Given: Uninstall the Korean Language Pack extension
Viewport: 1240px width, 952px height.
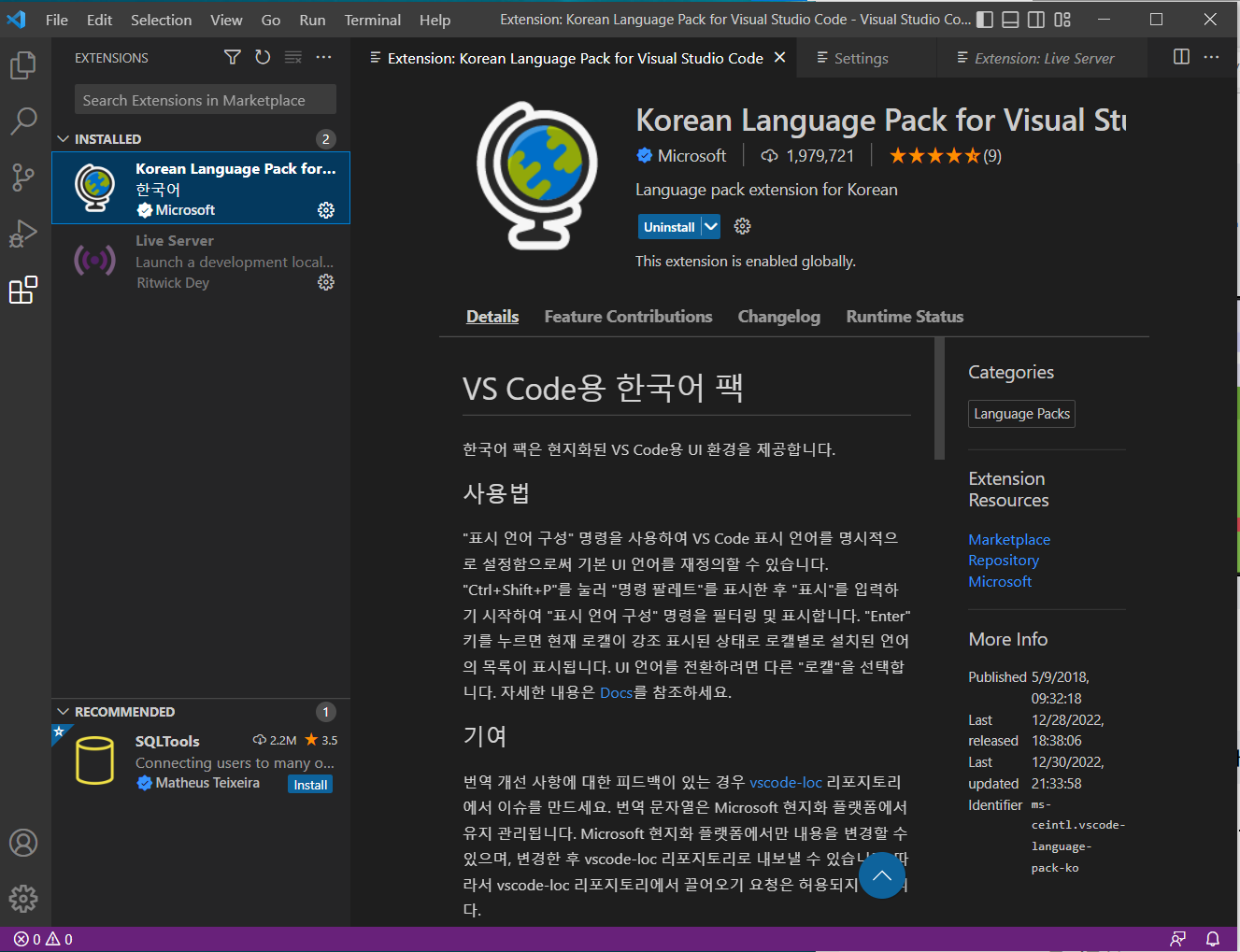Looking at the screenshot, I should tap(669, 226).
